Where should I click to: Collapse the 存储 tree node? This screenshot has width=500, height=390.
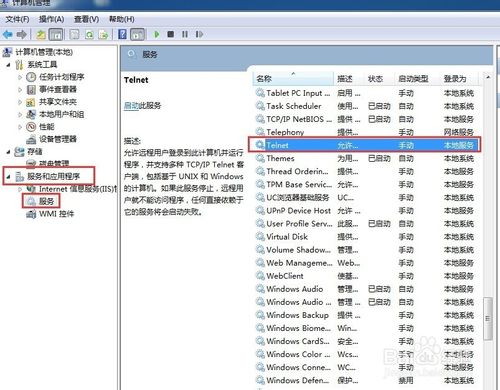(x=9, y=152)
